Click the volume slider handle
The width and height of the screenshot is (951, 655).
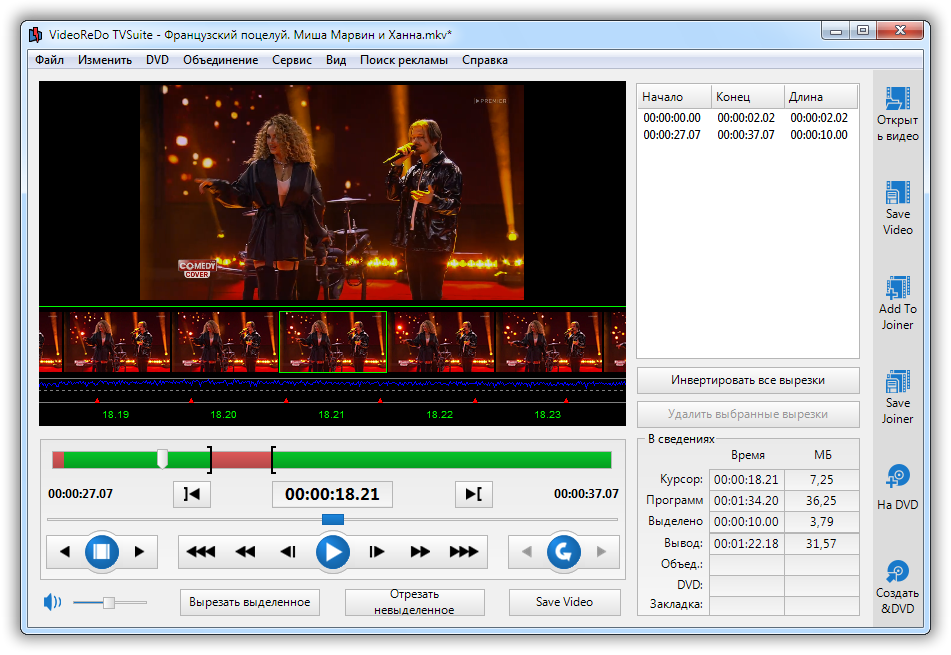pos(109,602)
